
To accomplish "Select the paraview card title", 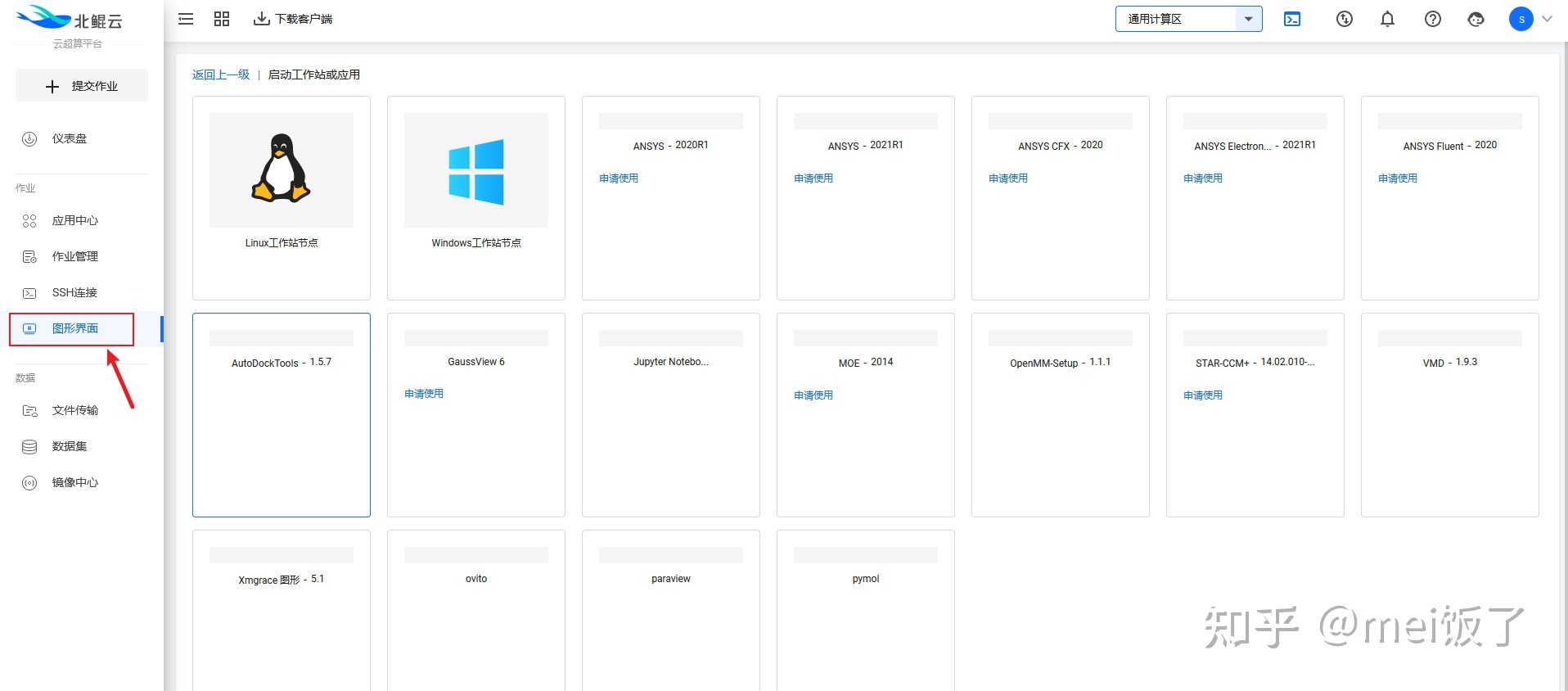I will point(671,579).
